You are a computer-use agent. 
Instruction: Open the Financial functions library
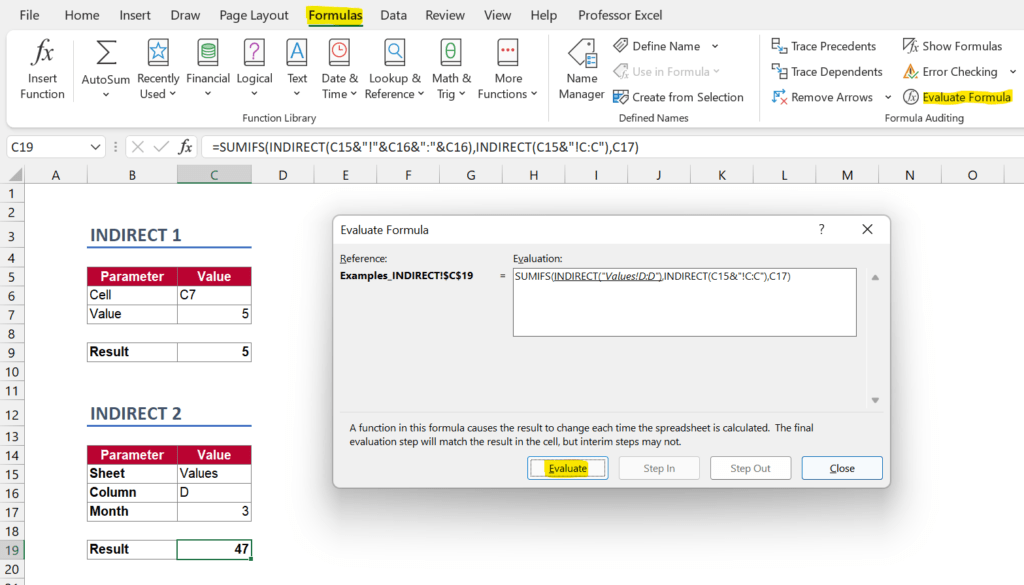tap(208, 68)
